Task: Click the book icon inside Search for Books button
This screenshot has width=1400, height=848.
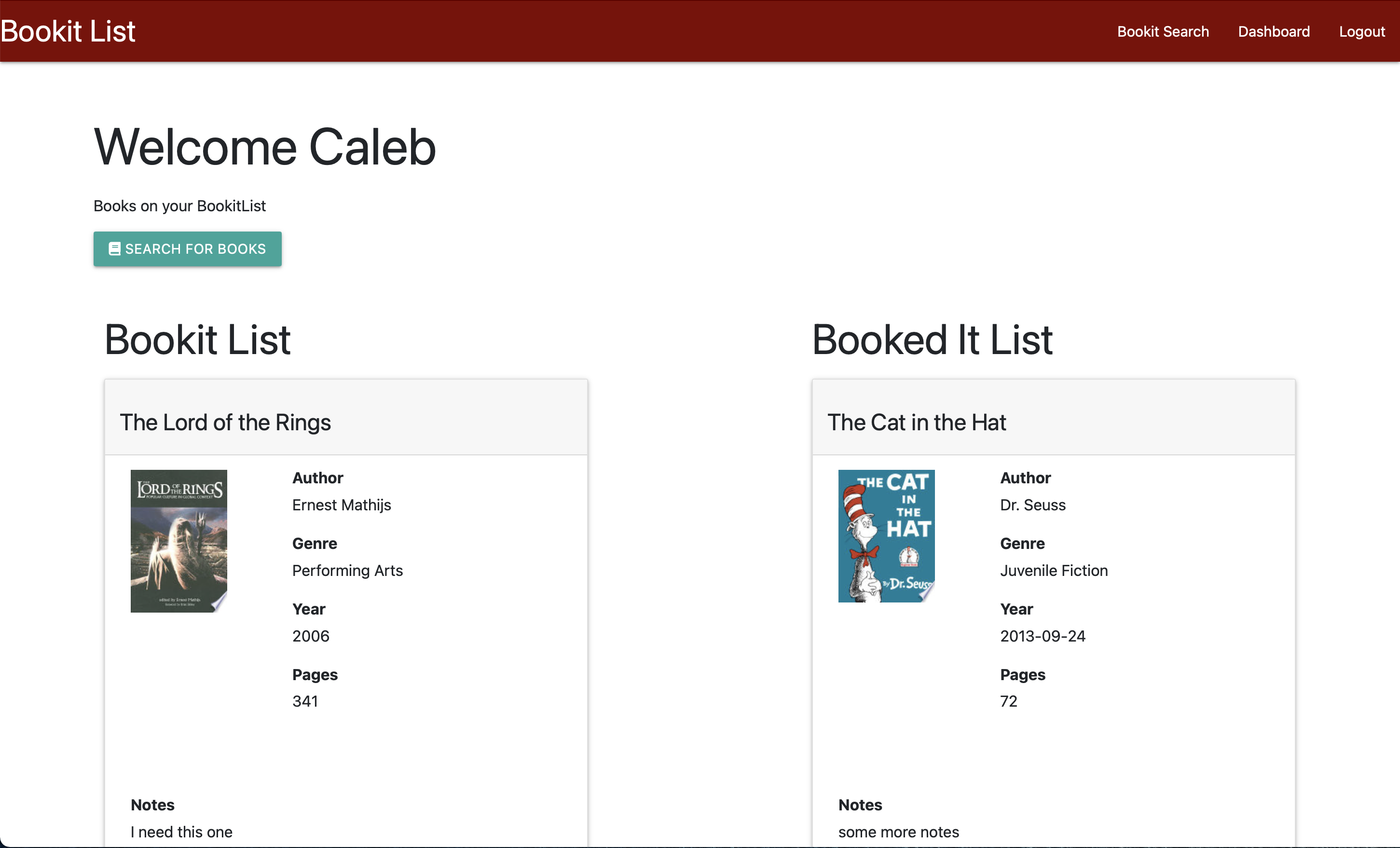Action: pos(114,249)
